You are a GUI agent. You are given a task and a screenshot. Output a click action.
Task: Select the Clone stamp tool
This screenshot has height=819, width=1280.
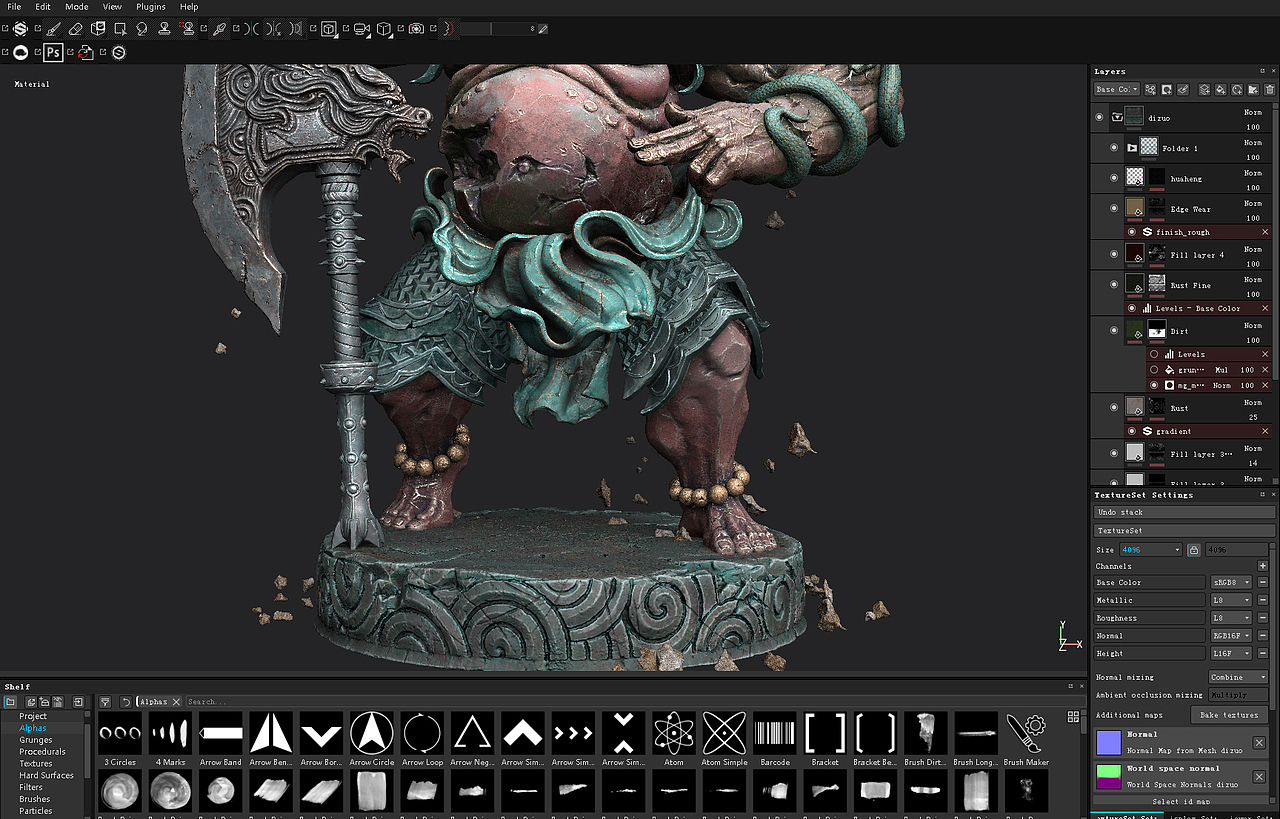pos(164,29)
